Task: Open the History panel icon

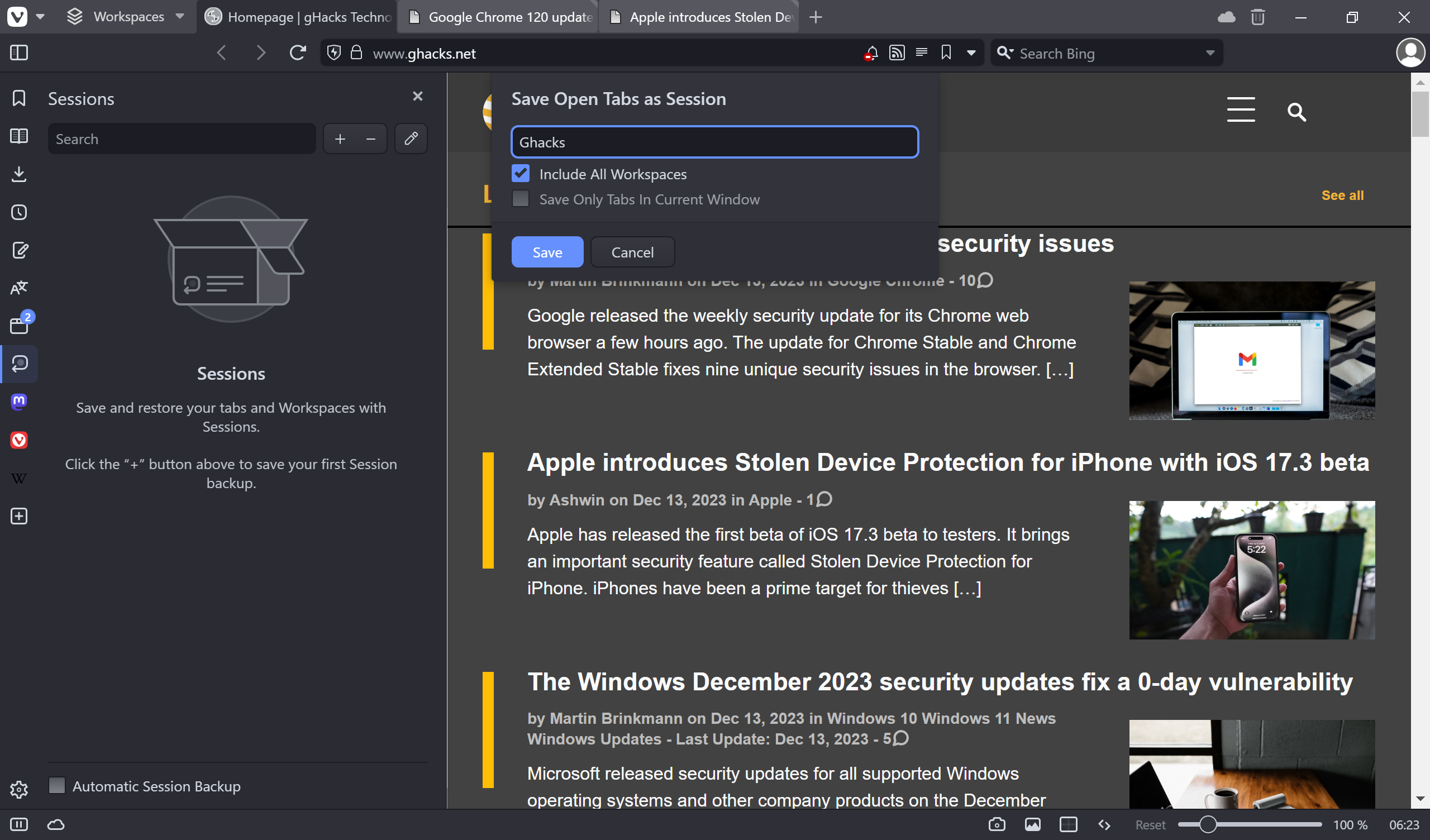Action: pos(19,212)
